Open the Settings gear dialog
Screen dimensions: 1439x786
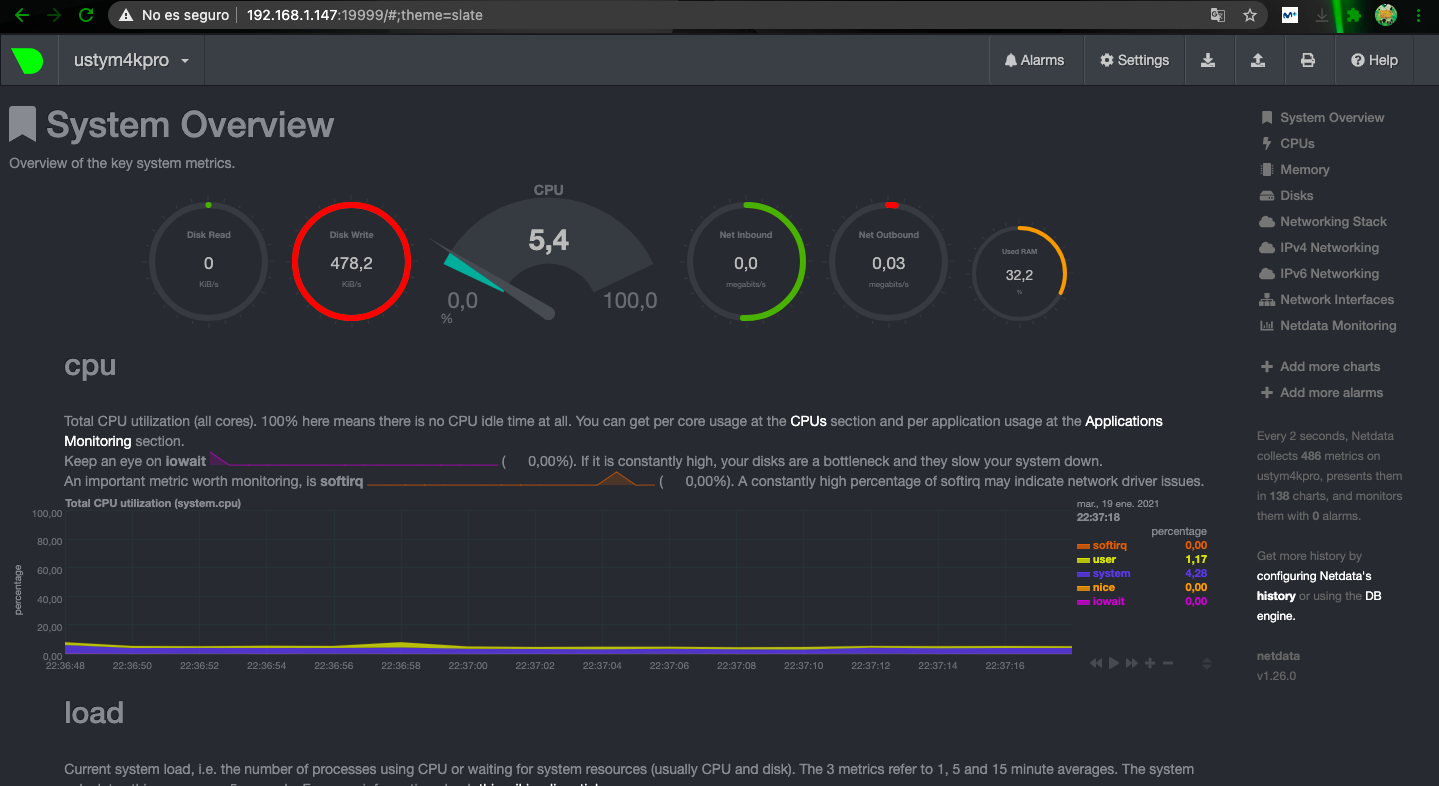coord(1134,60)
